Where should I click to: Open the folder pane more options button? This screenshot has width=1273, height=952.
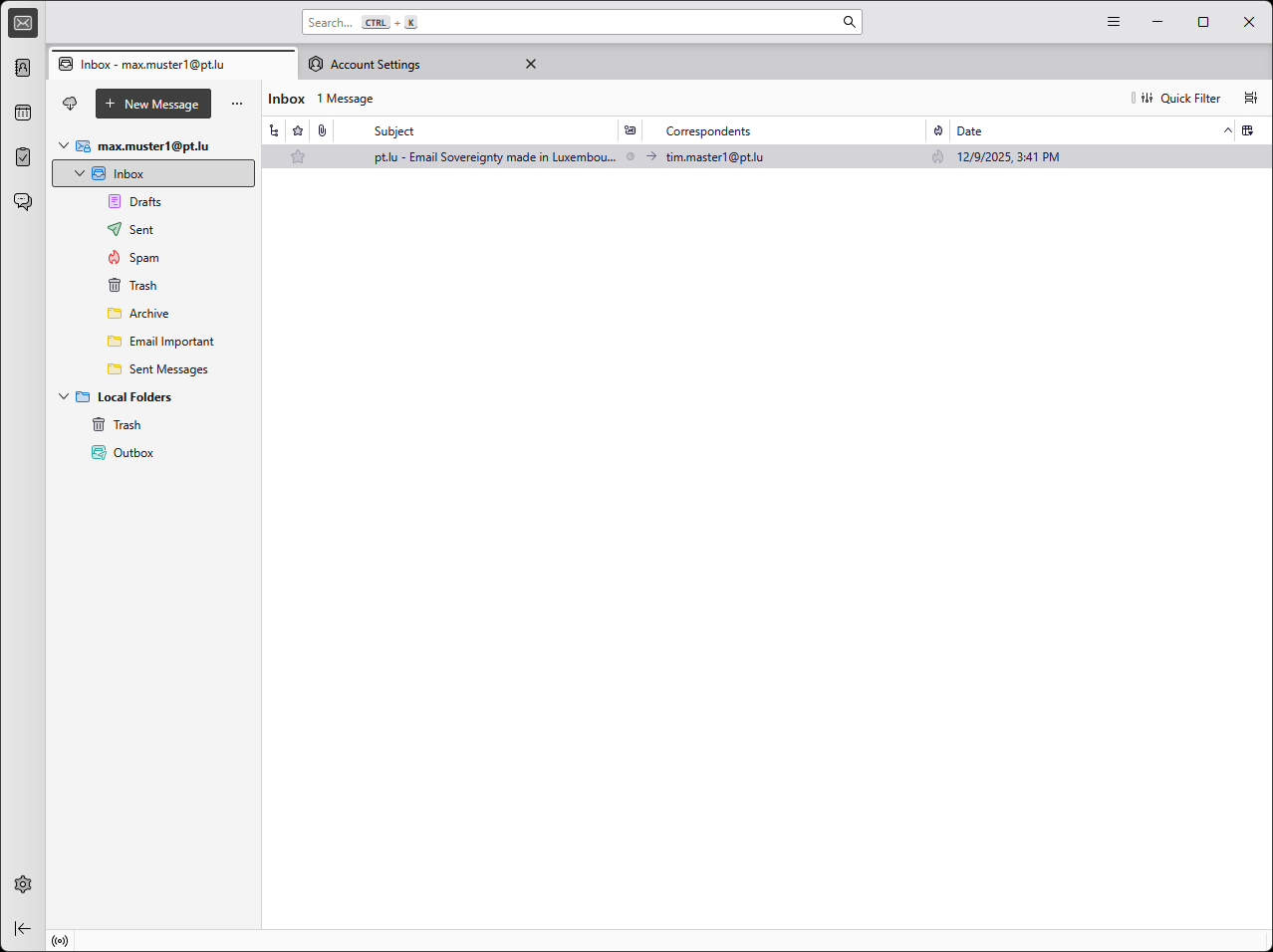237,104
